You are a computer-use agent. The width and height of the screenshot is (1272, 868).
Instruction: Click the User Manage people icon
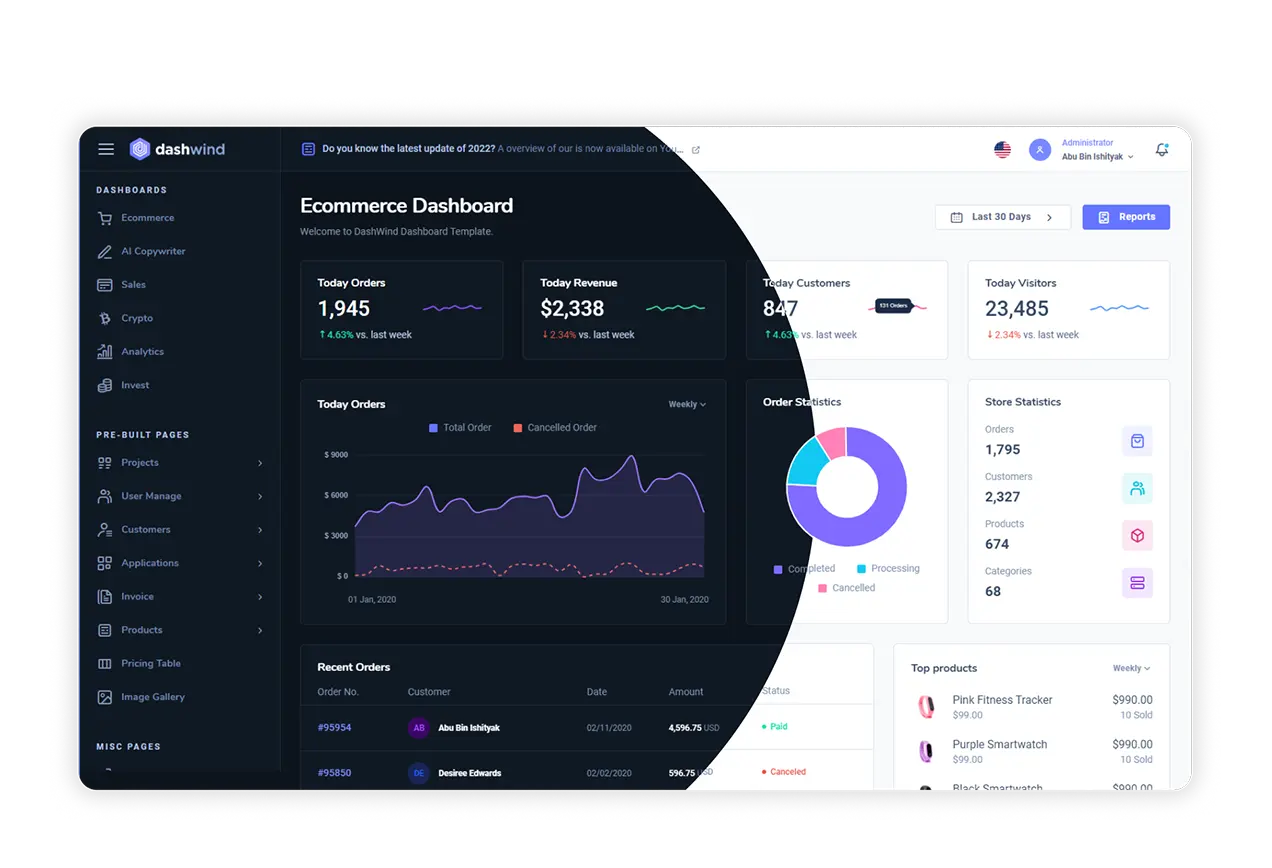pyautogui.click(x=104, y=496)
